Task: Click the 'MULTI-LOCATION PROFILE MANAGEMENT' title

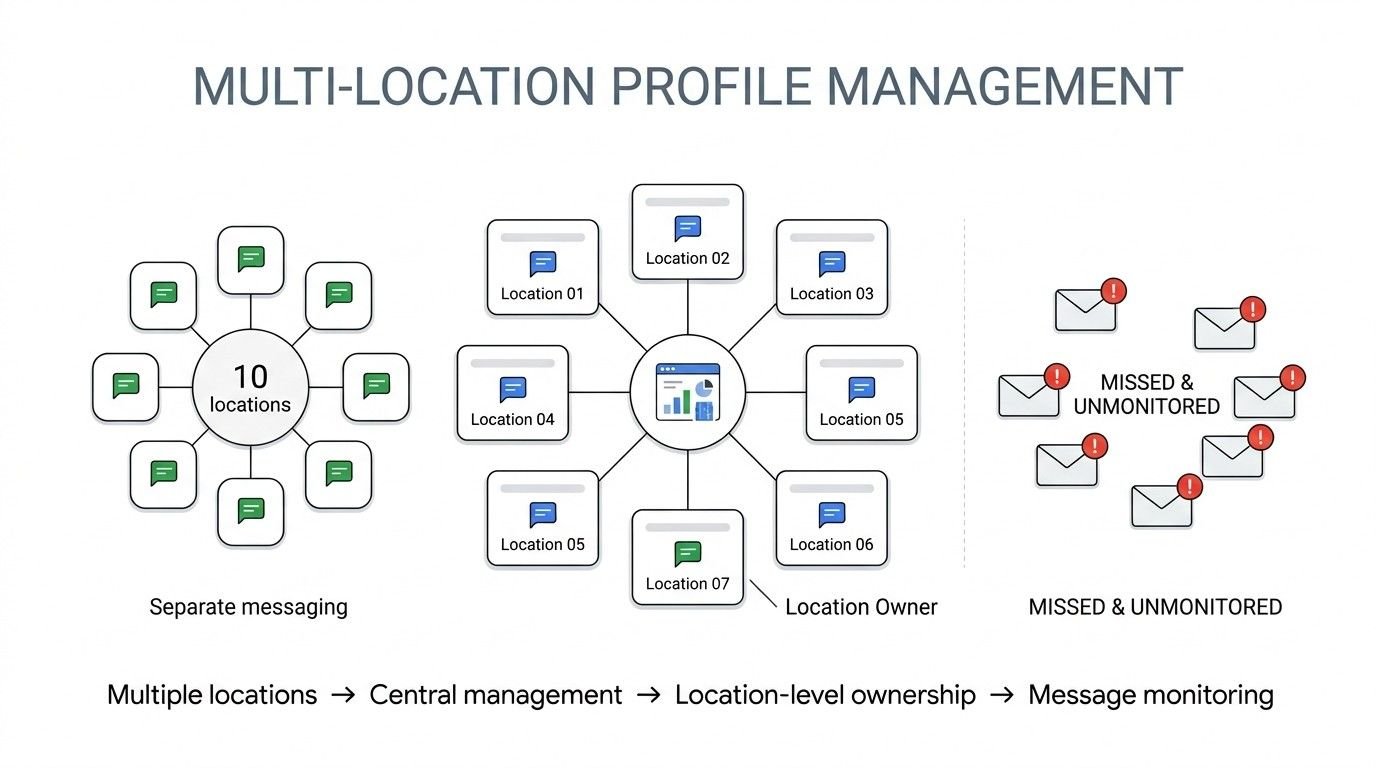Action: tap(688, 87)
